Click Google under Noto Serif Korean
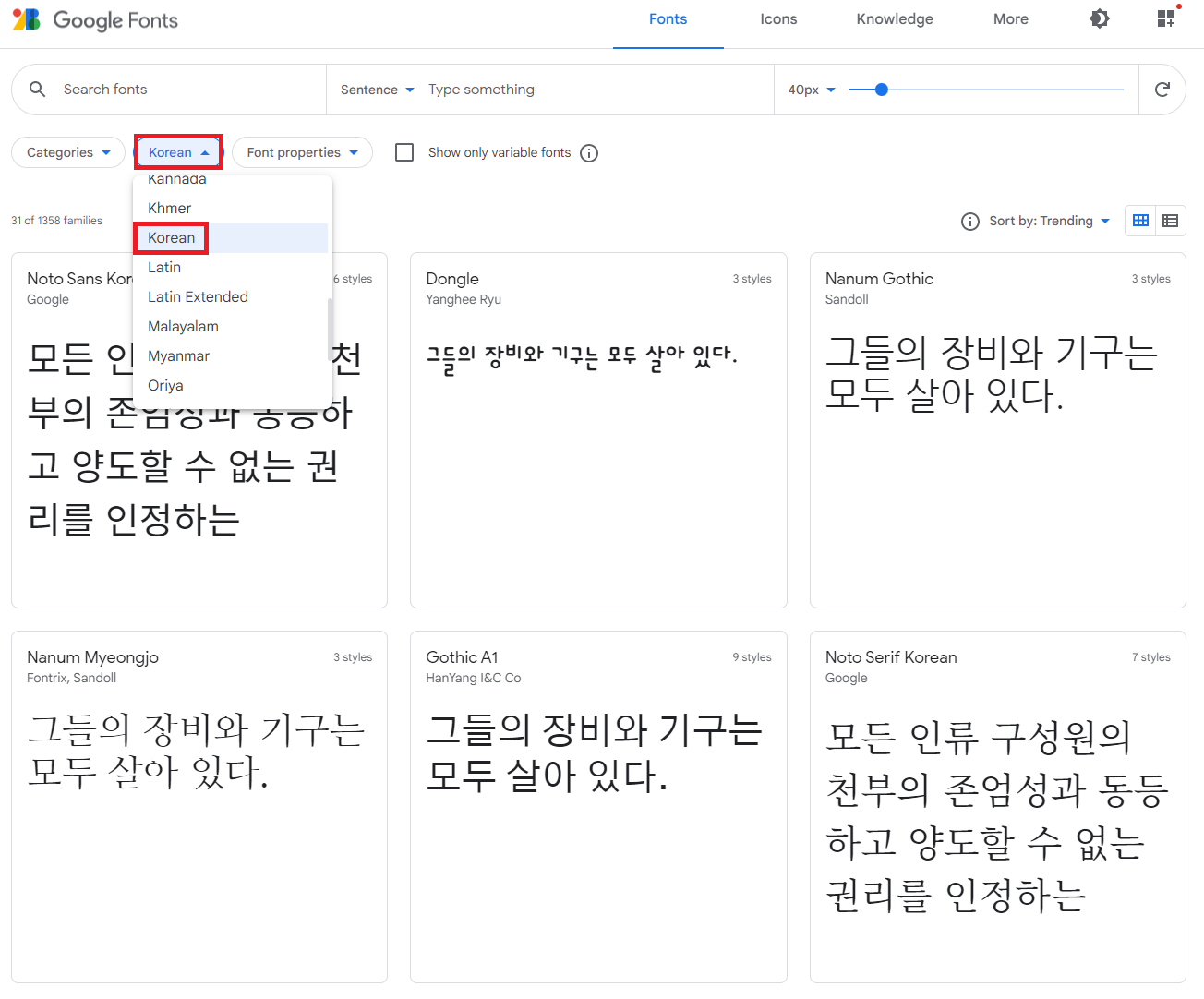 847,678
